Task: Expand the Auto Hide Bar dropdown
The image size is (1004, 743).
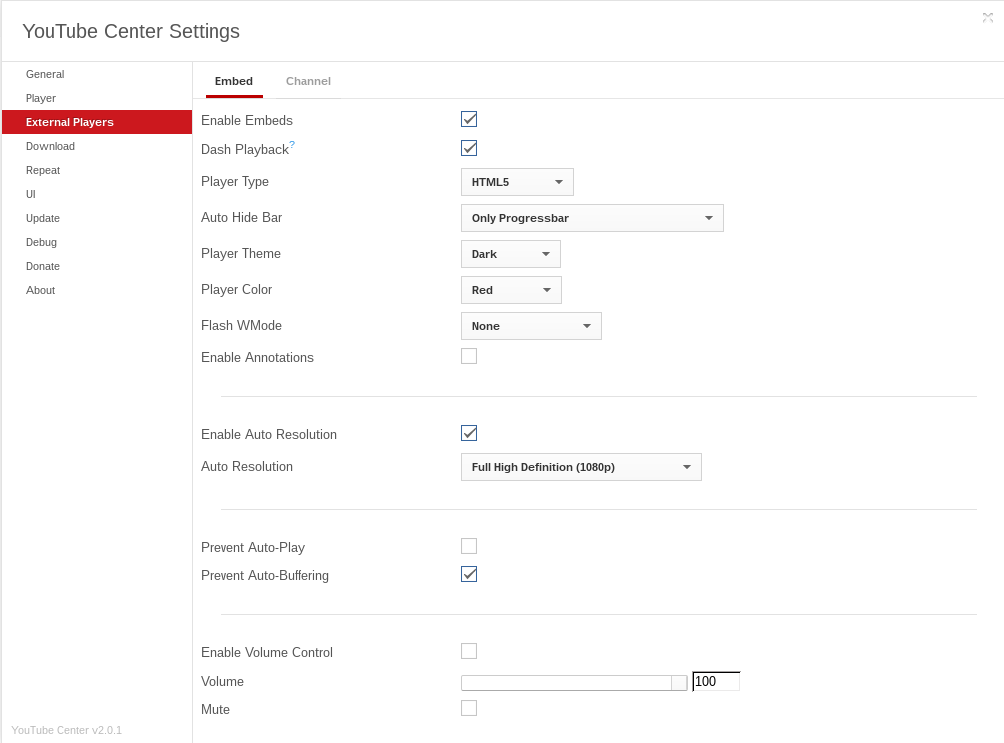Action: point(592,218)
